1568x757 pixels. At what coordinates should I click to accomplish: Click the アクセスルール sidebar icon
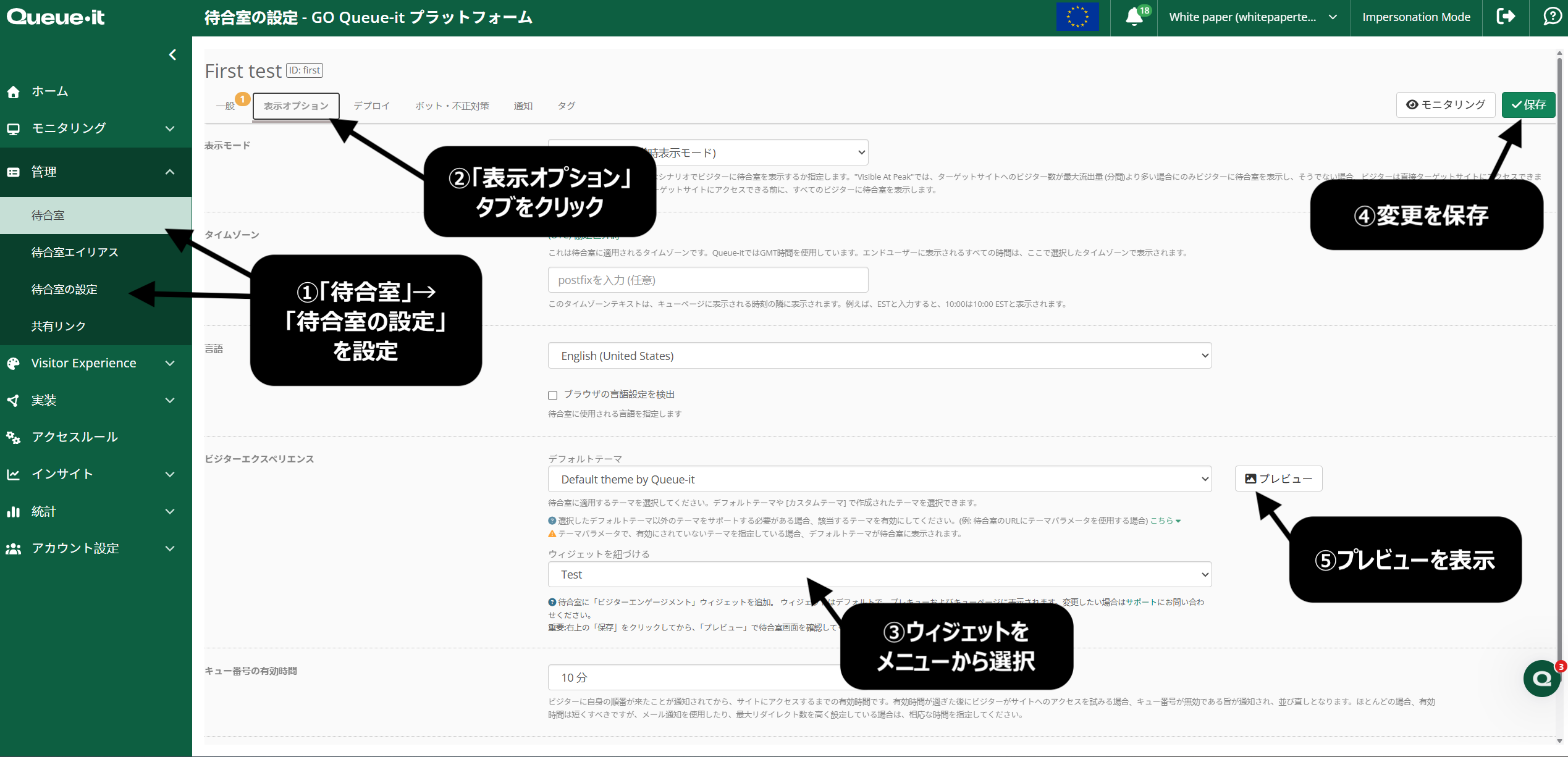pyautogui.click(x=14, y=437)
